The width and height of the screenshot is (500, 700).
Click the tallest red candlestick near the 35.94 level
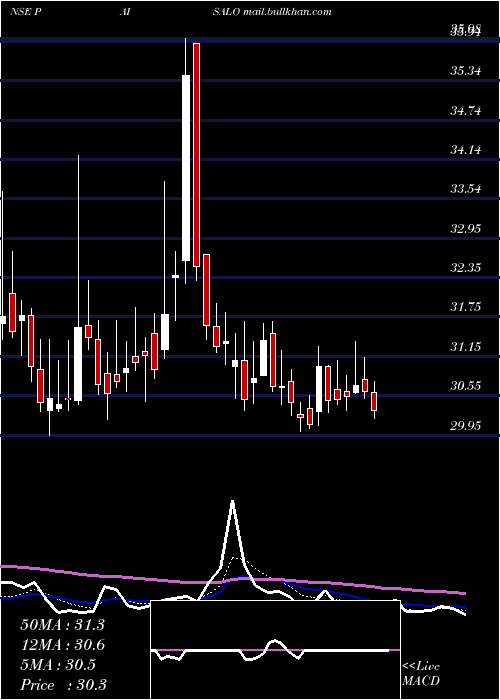pos(196,155)
